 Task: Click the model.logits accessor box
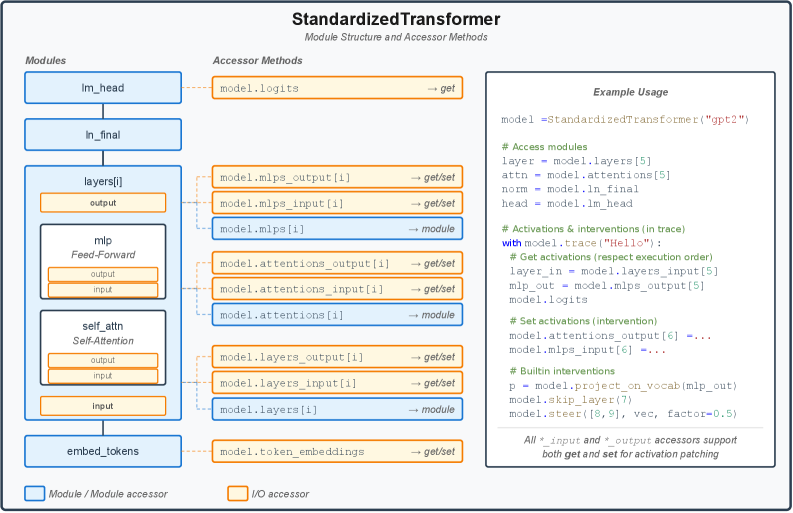[x=337, y=88]
